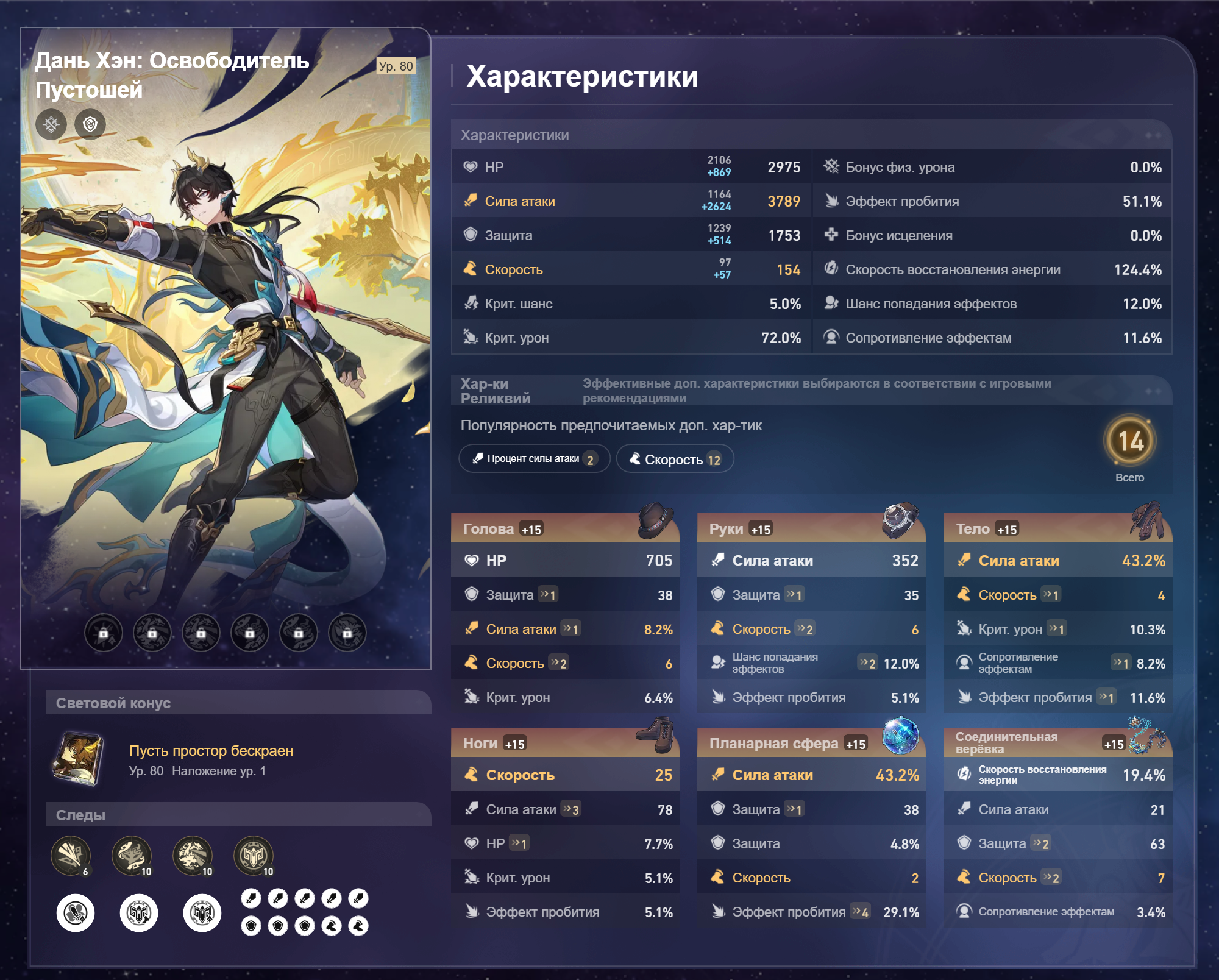The height and width of the screenshot is (980, 1219).
Task: Select the Бонус физ. урона icon
Action: click(831, 167)
